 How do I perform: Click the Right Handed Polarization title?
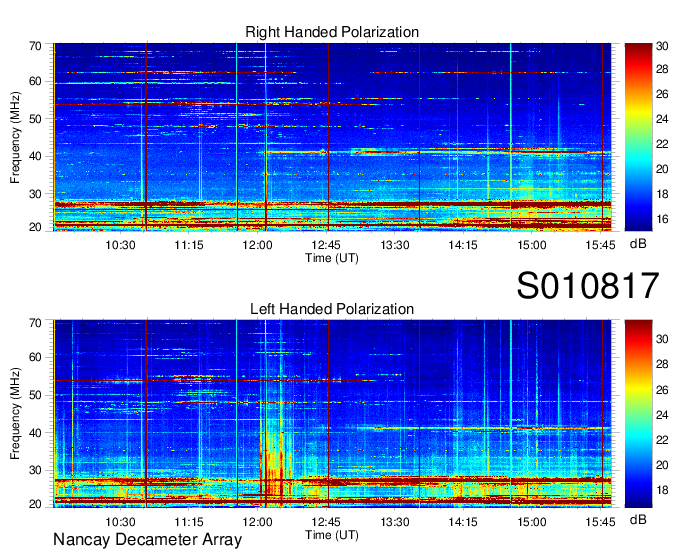tap(332, 32)
